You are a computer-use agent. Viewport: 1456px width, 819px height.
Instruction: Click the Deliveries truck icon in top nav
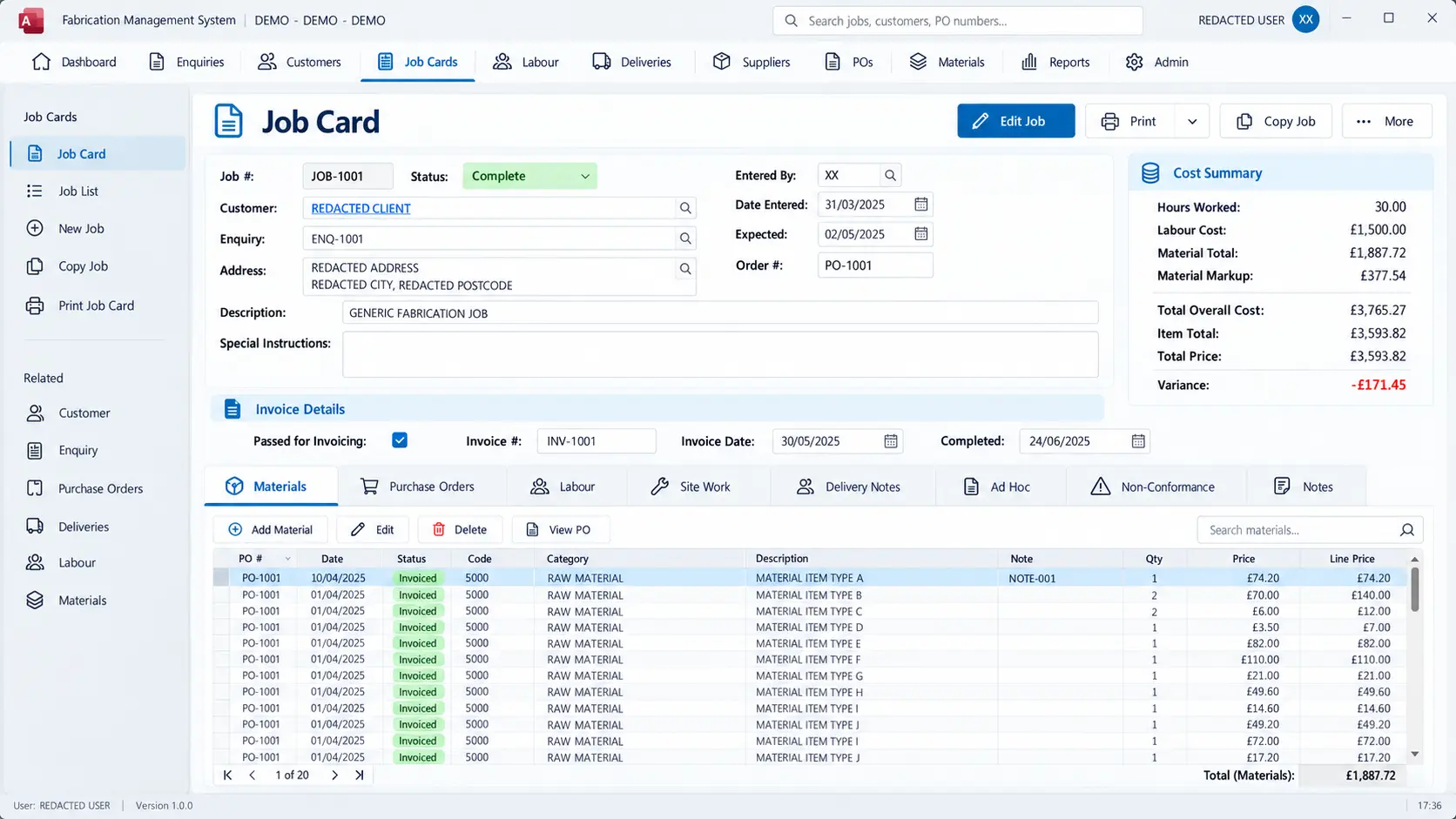point(601,62)
